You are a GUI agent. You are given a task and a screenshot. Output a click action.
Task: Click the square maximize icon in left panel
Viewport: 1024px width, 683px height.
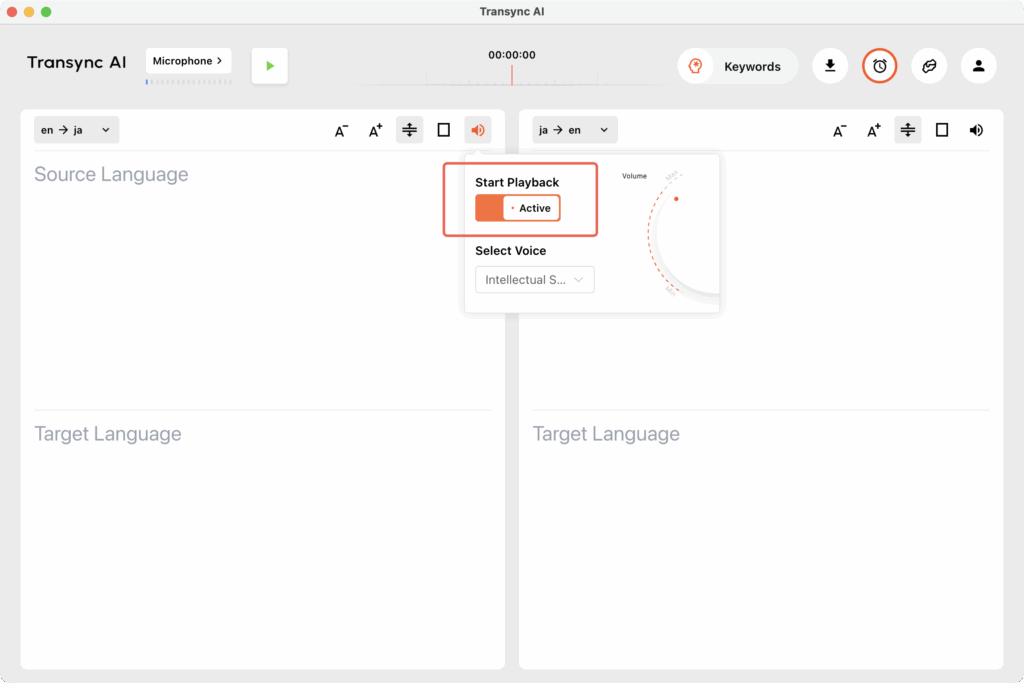(x=443, y=130)
